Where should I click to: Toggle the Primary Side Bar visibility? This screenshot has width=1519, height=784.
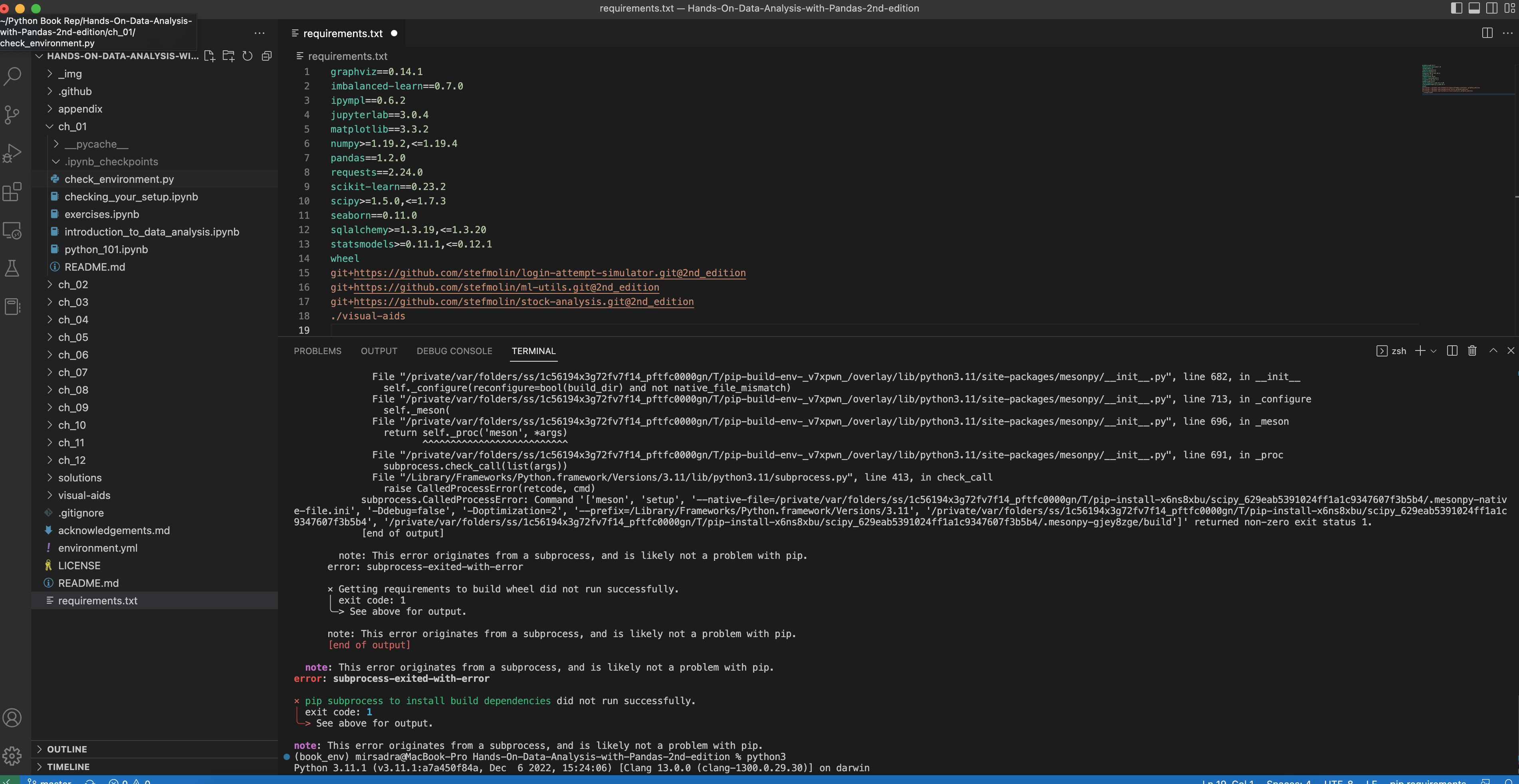coord(1456,8)
